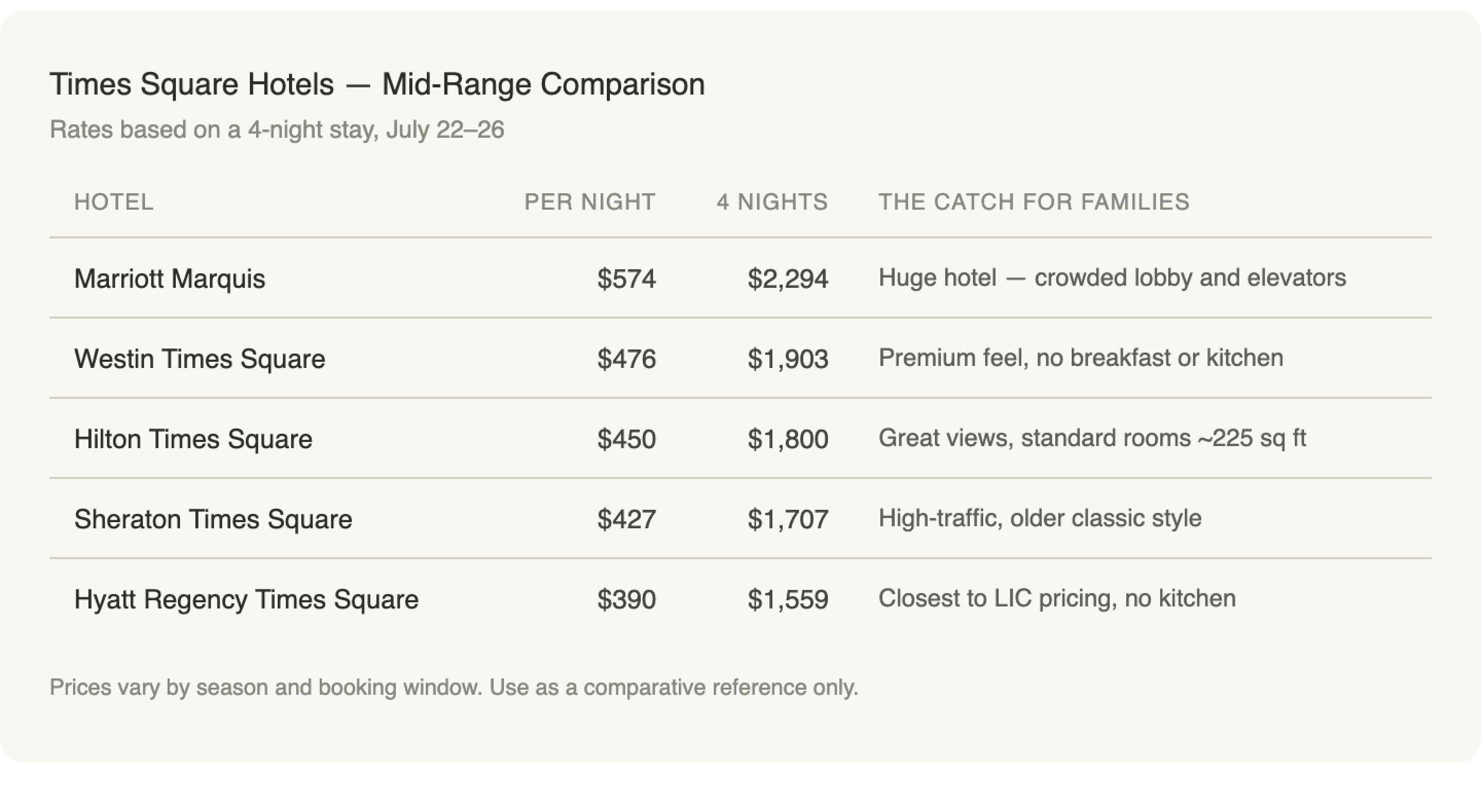
Task: Select the Marriott Marquis hotel name
Action: point(170,279)
